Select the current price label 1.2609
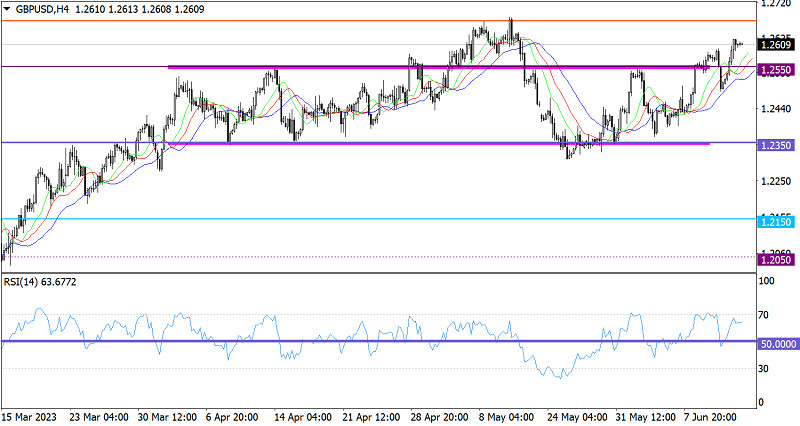Viewport: 800px width, 426px height. pos(776,45)
